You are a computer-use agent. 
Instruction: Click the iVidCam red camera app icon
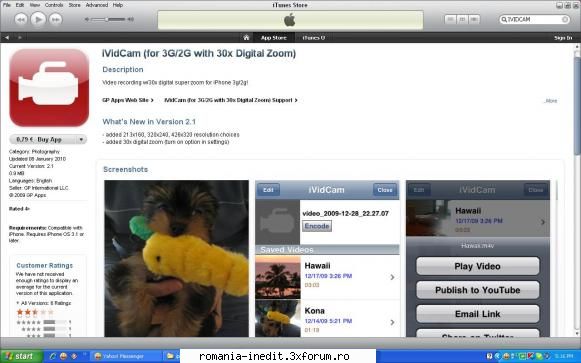coord(49,87)
